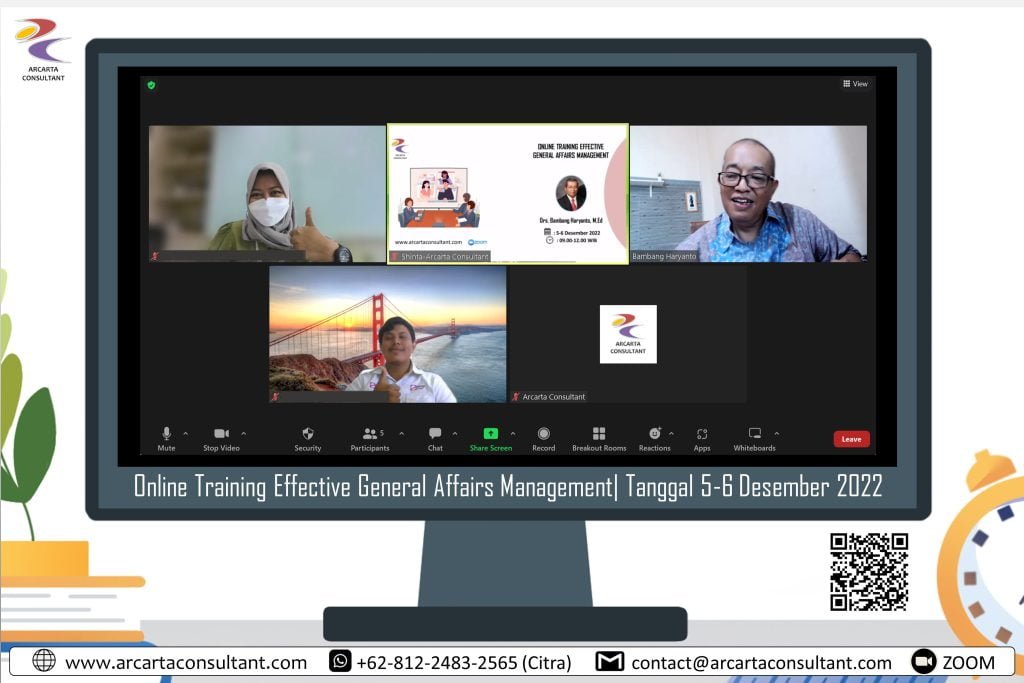Open the Security options
This screenshot has height=683, width=1024.
[x=308, y=435]
